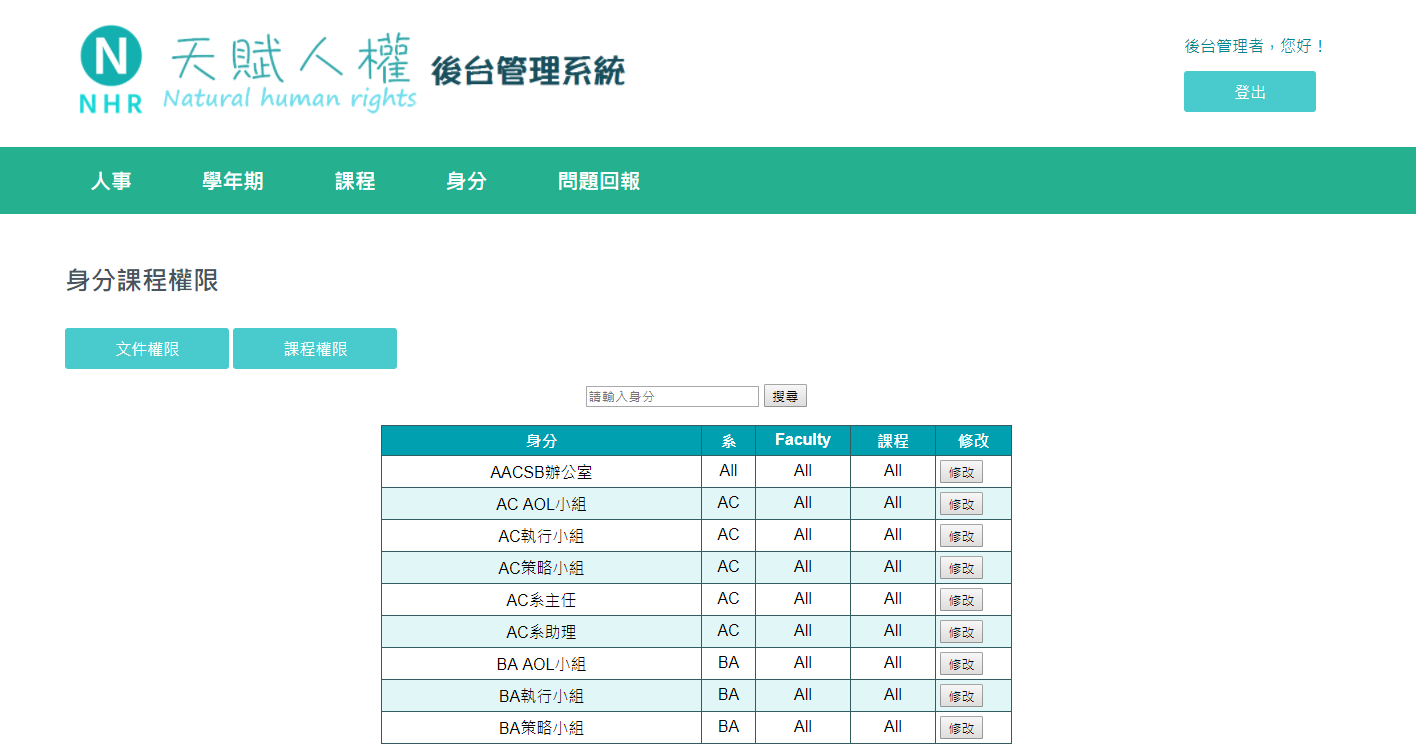Click 修改 for BA執行小組 row
The width and height of the screenshot is (1416, 744).
[x=961, y=696]
